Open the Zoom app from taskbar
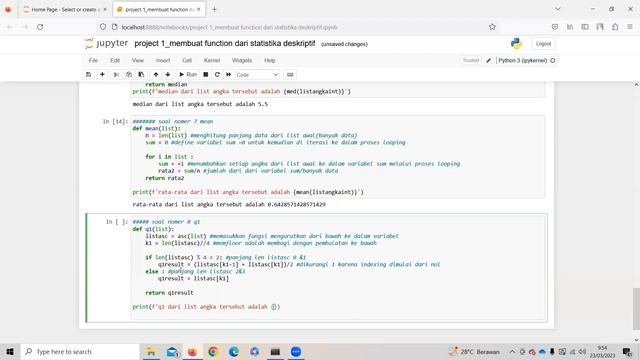 click(296, 351)
